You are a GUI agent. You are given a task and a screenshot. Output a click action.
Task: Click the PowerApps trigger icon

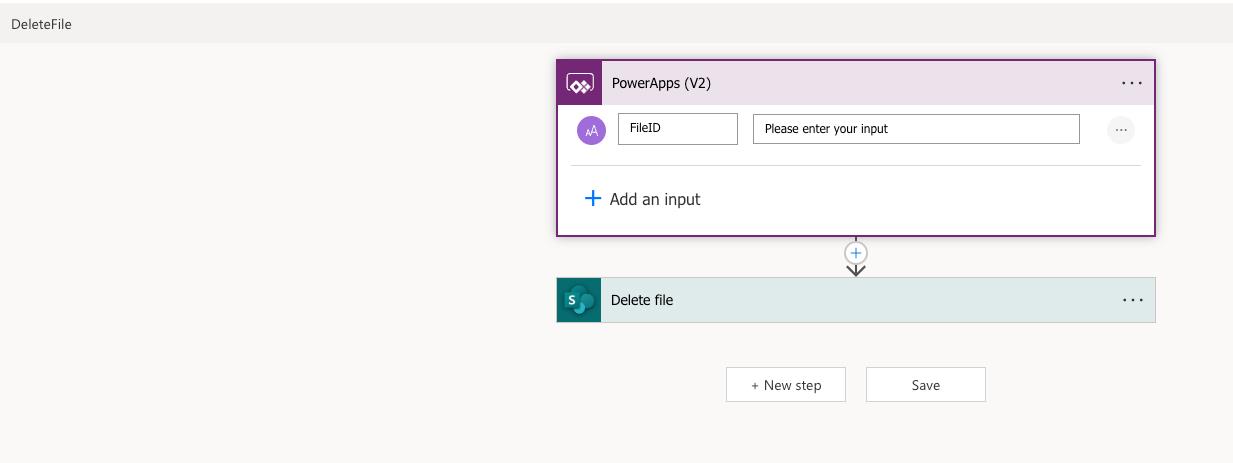580,83
